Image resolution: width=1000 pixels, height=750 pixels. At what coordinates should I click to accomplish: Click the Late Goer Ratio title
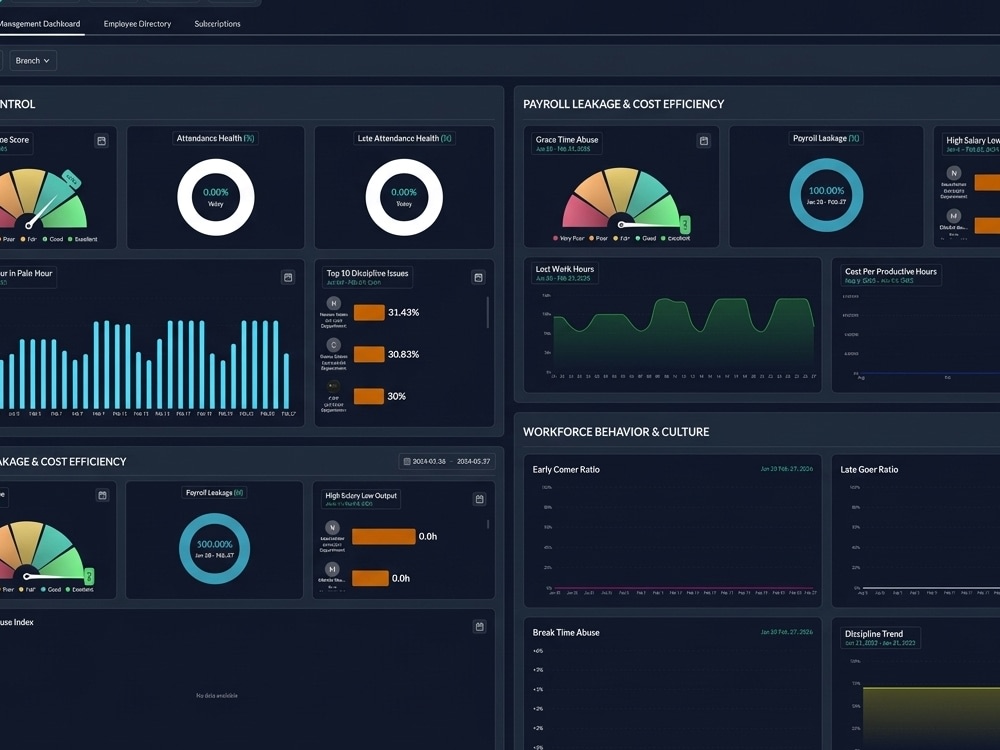[869, 469]
